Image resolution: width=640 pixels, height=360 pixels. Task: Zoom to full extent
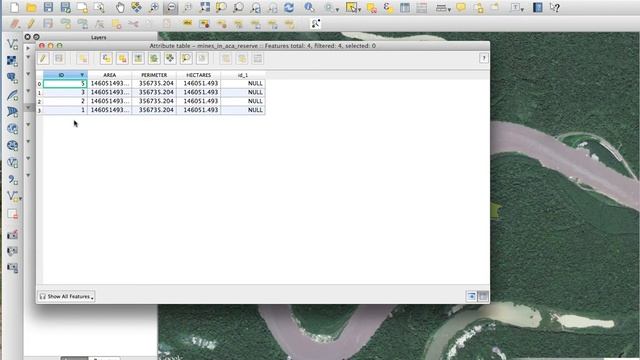205,7
